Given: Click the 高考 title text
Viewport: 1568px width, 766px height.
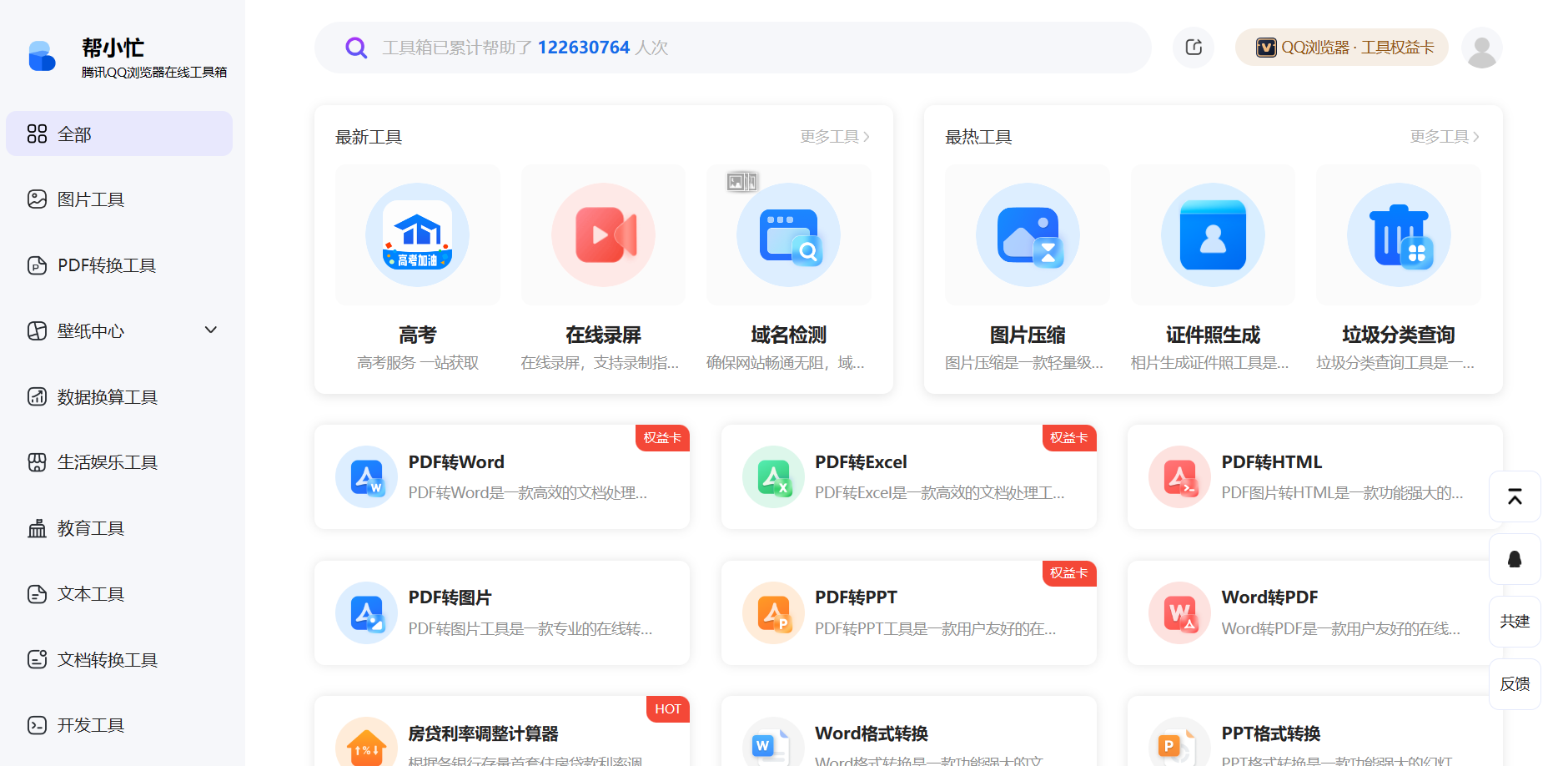Looking at the screenshot, I should pyautogui.click(x=418, y=335).
